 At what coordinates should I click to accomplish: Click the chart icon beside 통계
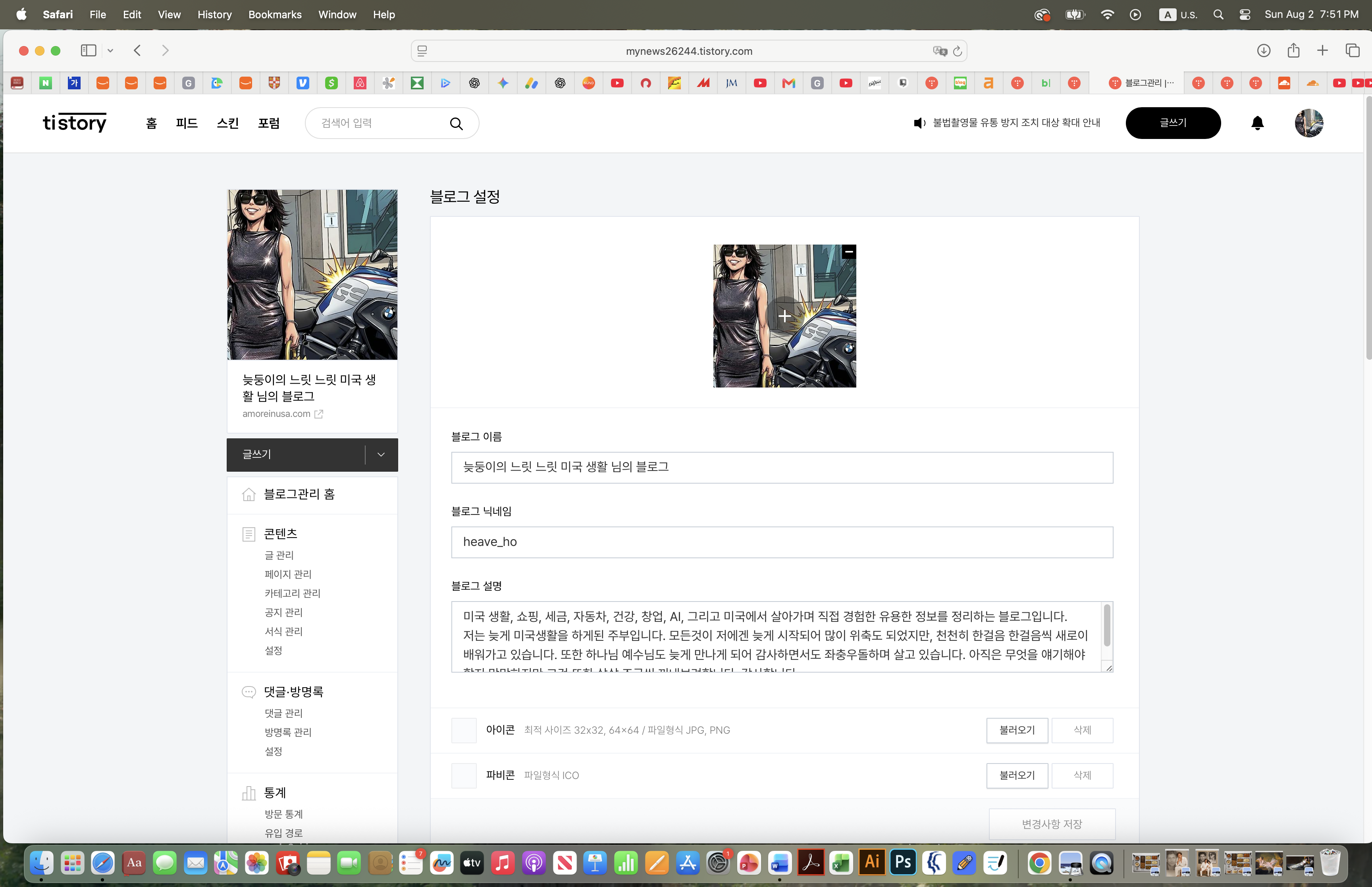[x=249, y=793]
